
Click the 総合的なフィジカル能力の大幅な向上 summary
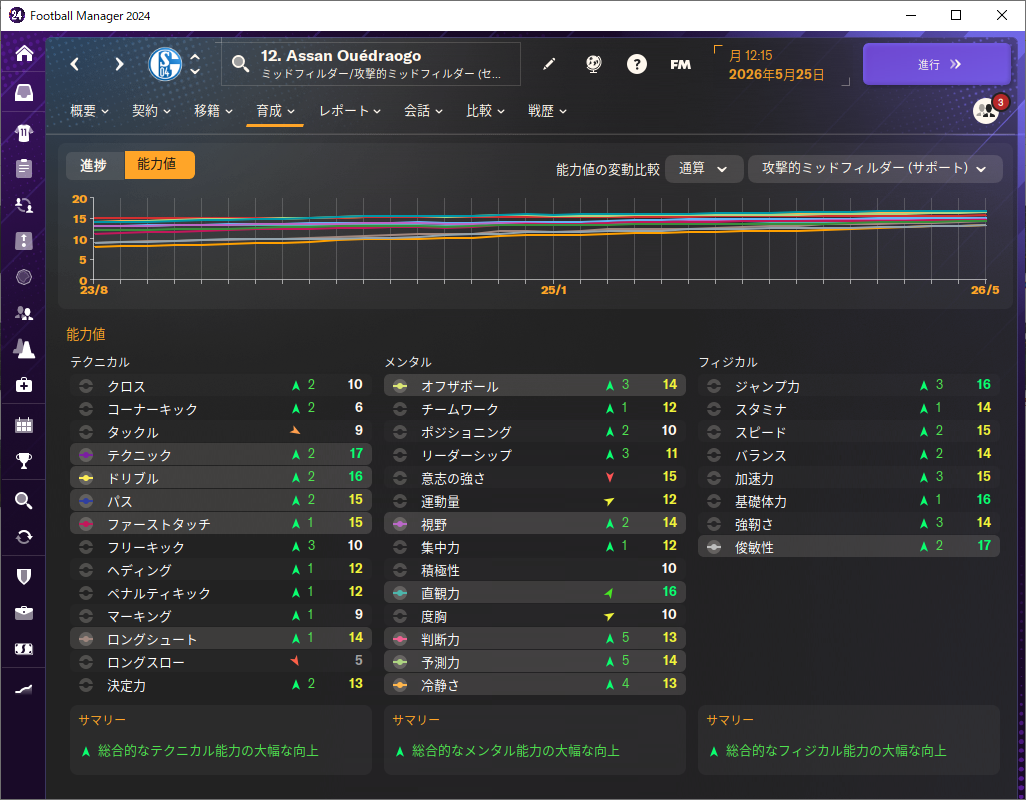pos(836,751)
